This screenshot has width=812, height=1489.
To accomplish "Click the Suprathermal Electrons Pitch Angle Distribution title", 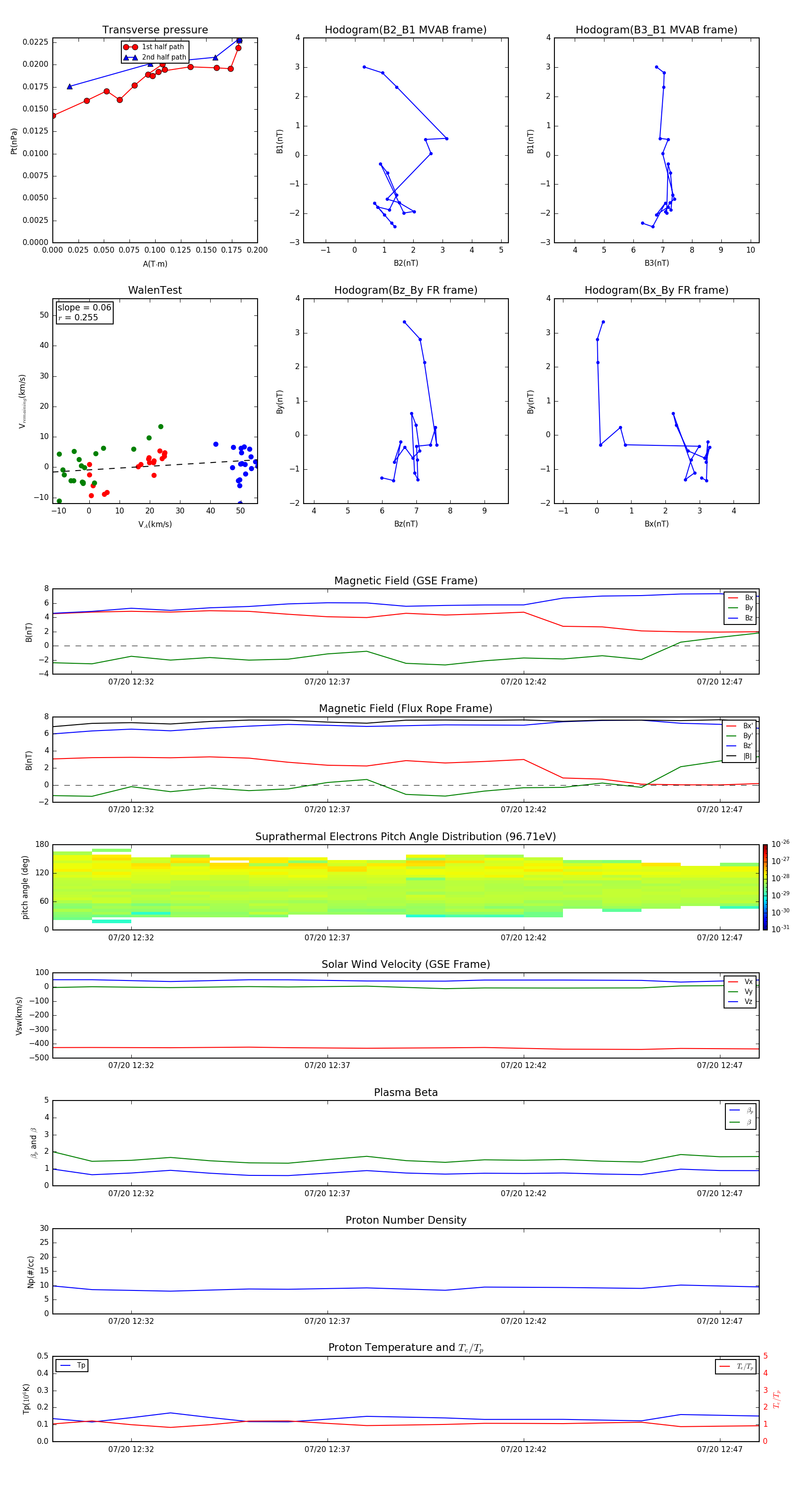I will point(406,837).
